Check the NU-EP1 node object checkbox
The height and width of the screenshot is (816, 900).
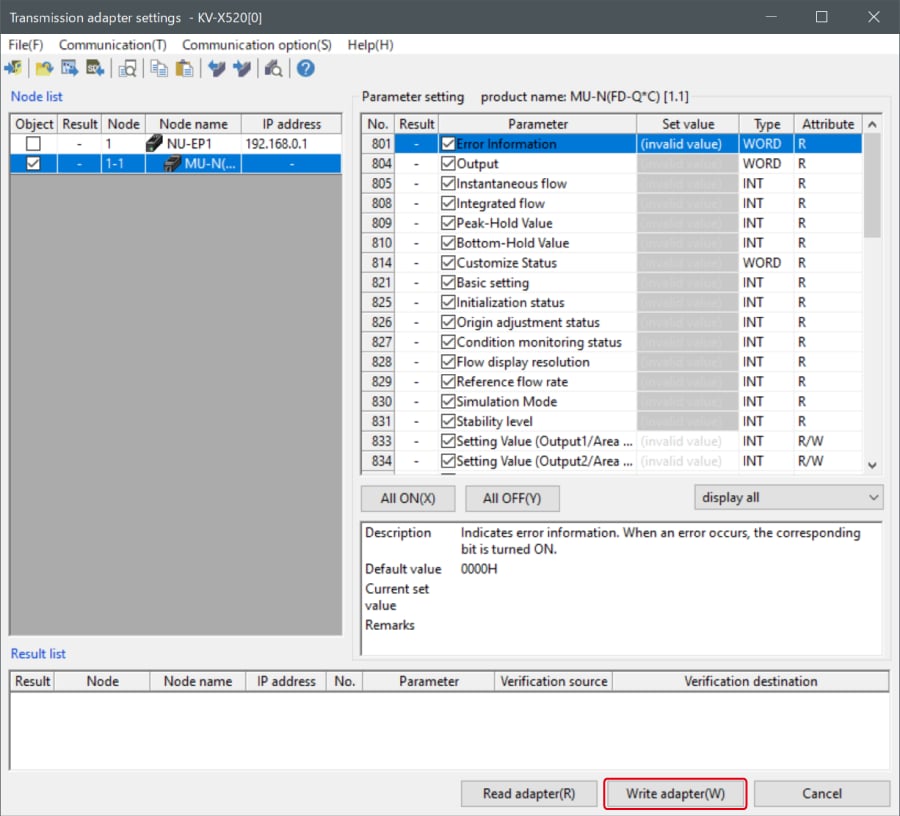coord(34,144)
